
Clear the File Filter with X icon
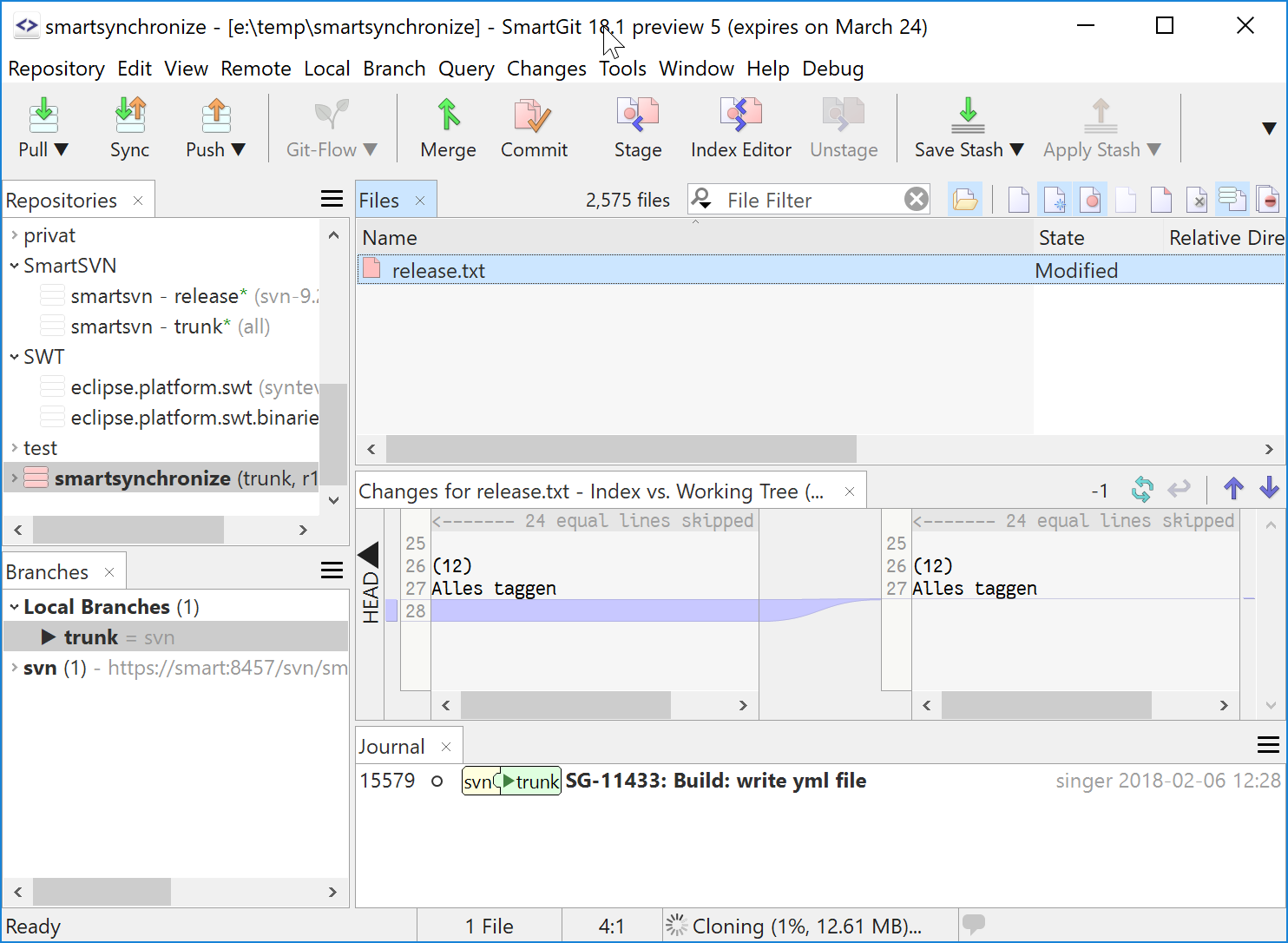[916, 200]
